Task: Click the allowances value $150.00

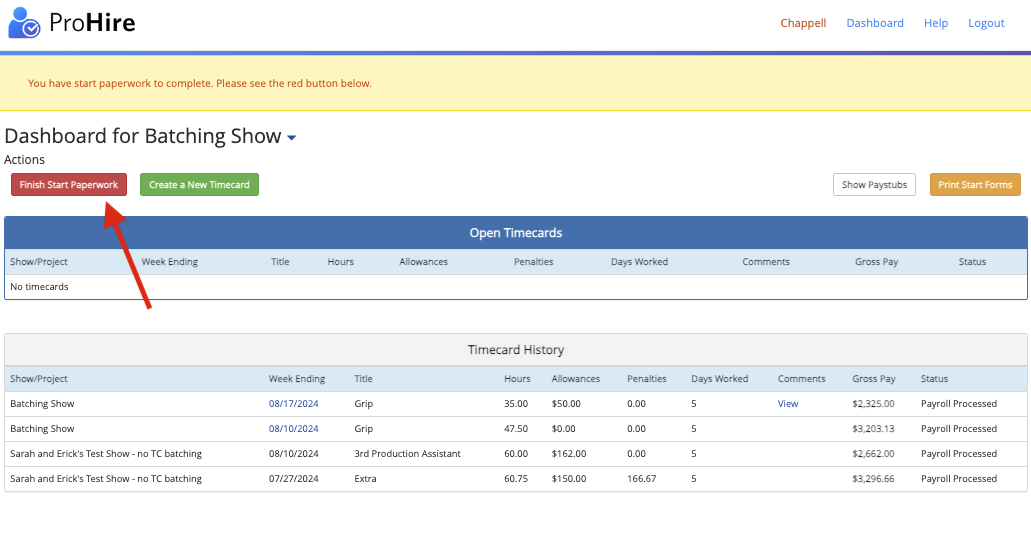Action: (569, 478)
